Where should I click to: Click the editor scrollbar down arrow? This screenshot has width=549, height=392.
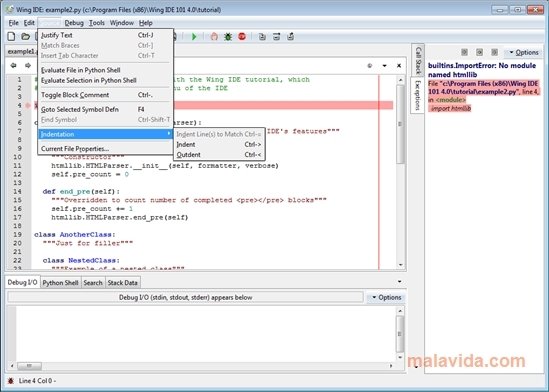401,265
